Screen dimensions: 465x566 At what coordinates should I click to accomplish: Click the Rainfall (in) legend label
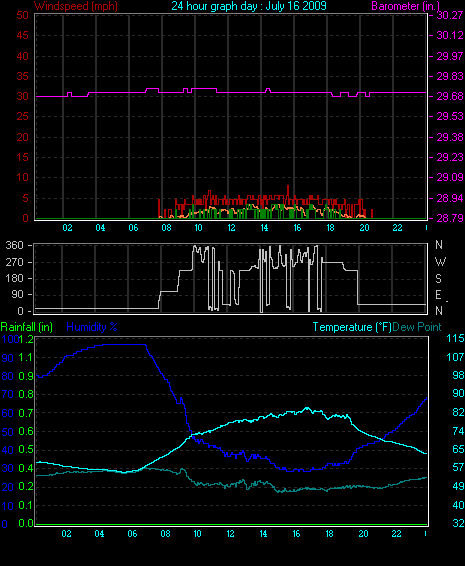(27, 327)
